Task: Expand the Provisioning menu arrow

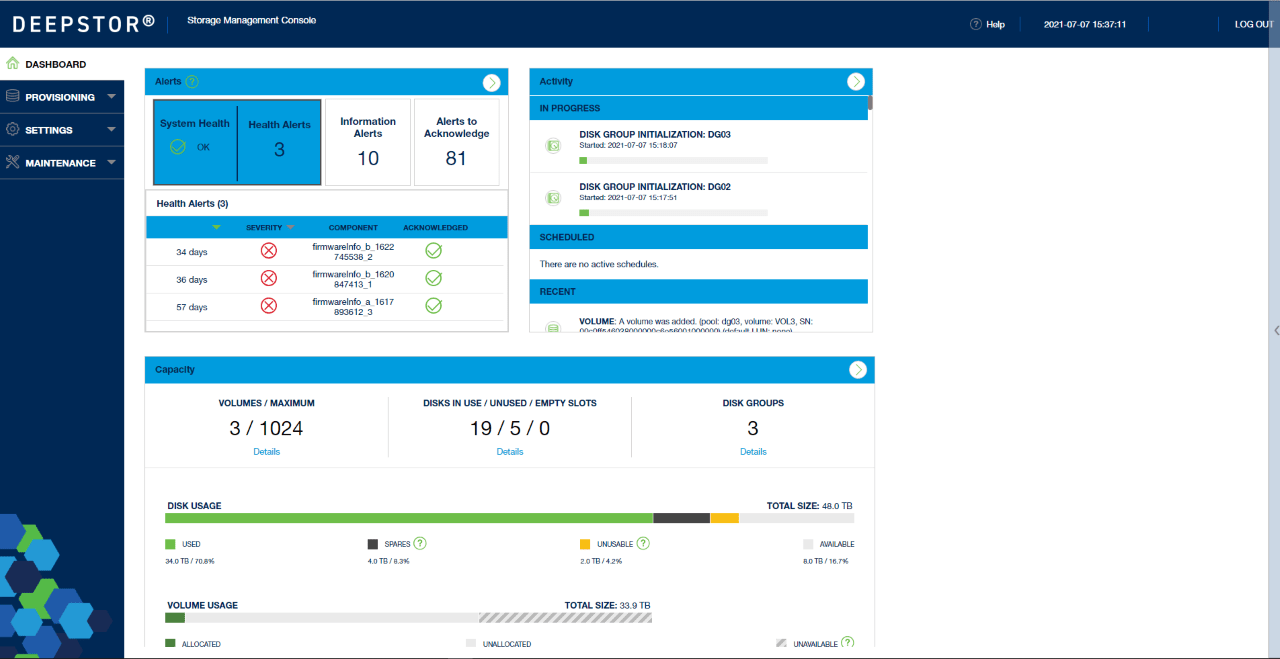Action: [111, 97]
